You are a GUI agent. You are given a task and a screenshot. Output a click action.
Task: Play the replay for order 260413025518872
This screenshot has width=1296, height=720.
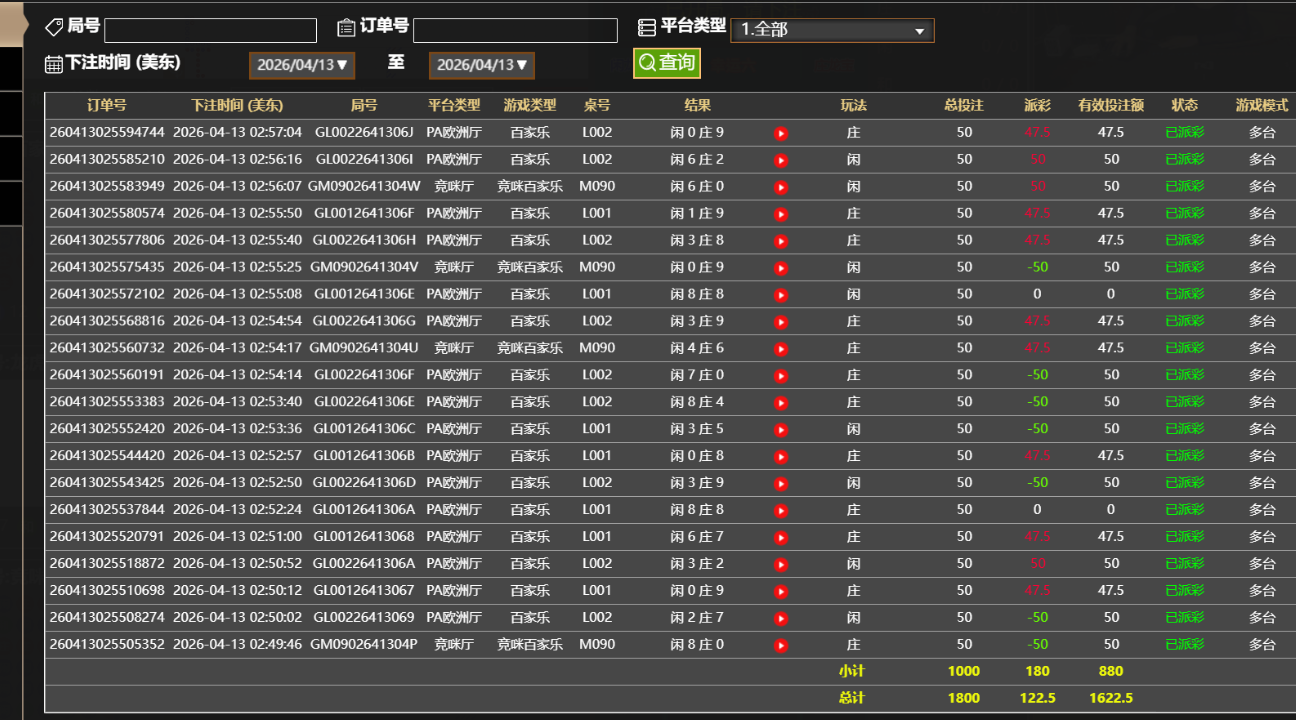pos(781,563)
